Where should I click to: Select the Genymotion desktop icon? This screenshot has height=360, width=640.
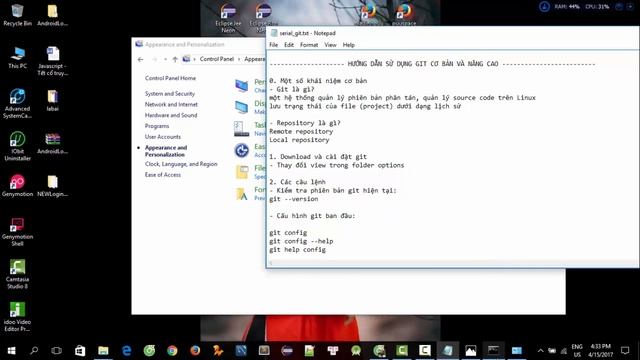[17, 186]
